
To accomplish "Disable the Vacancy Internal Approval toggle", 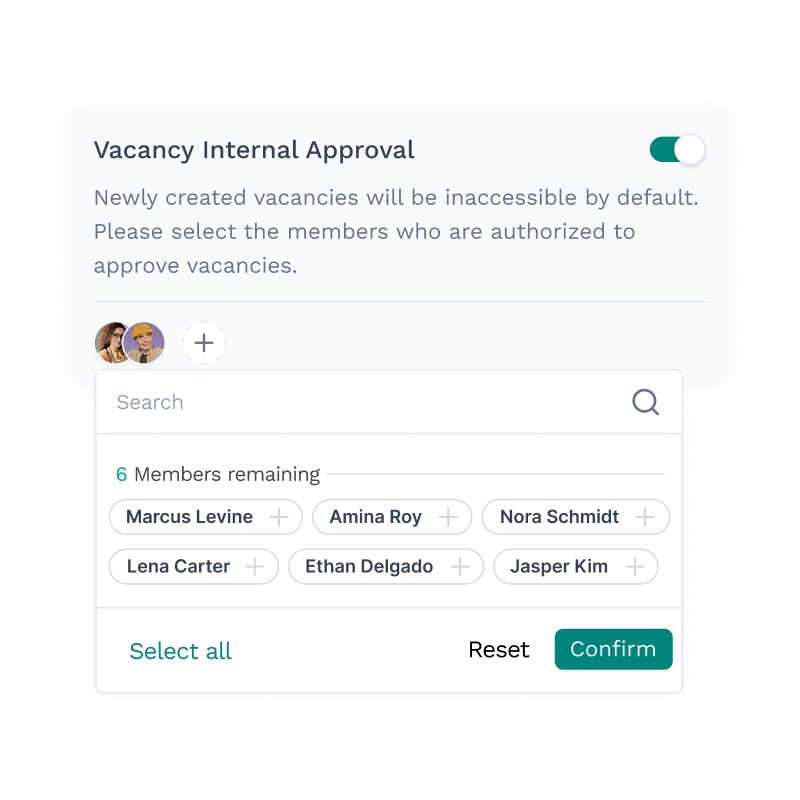I will pos(677,150).
